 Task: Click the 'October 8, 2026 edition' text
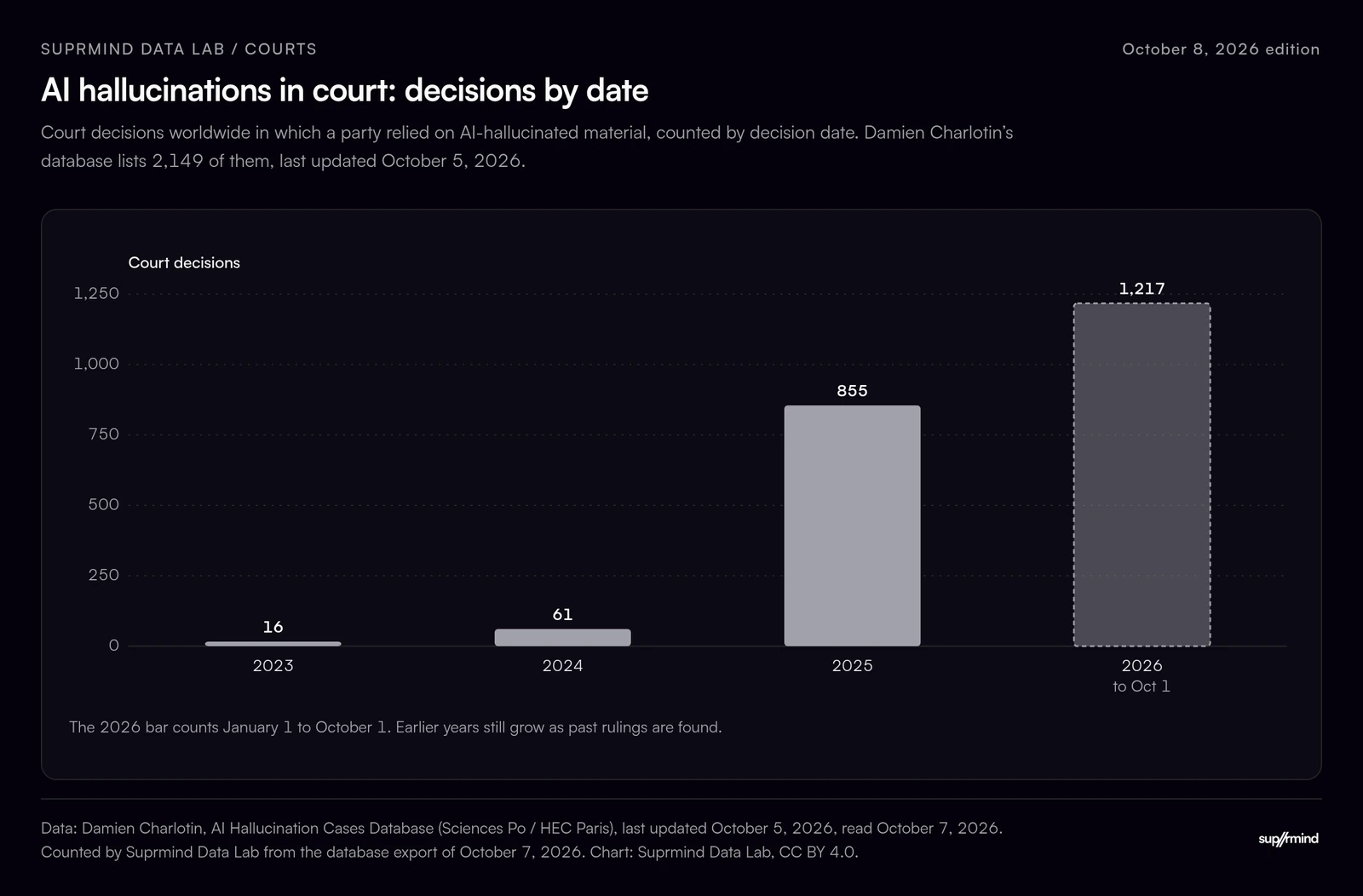[1221, 49]
